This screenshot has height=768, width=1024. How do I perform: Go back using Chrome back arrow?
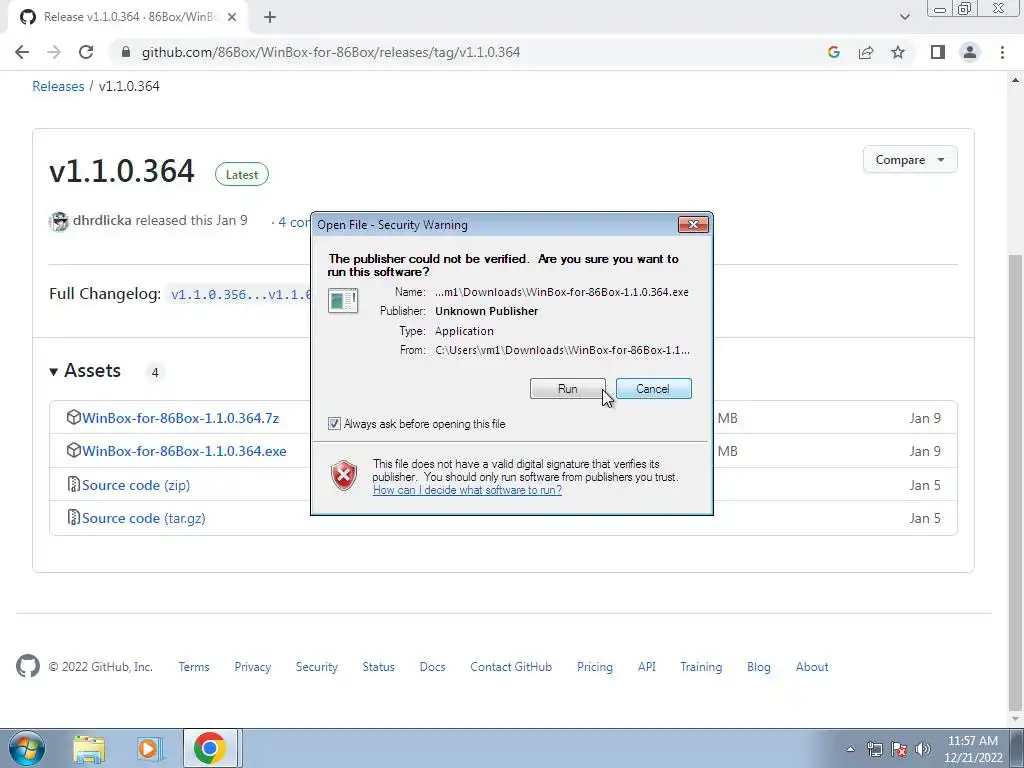[x=22, y=52]
